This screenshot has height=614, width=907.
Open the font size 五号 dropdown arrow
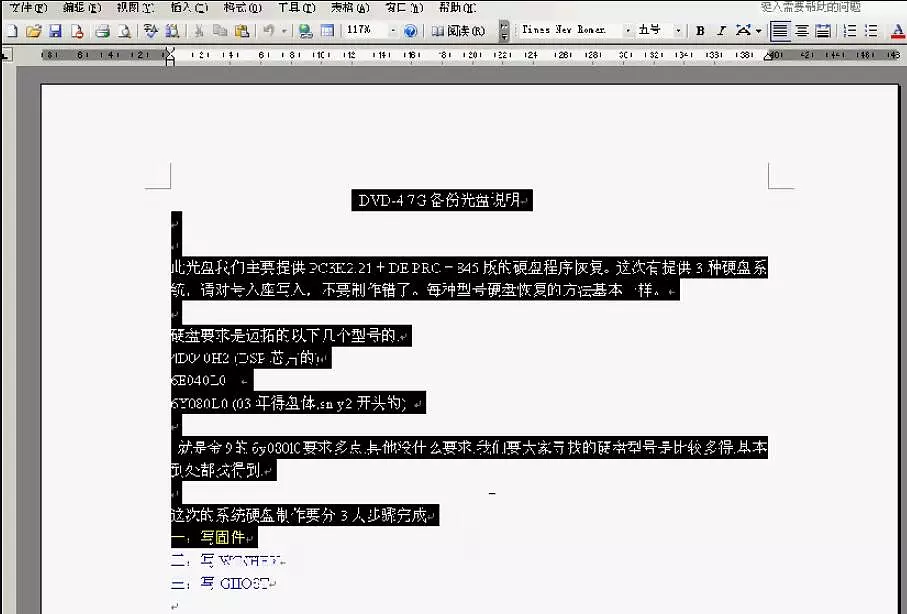tap(679, 31)
